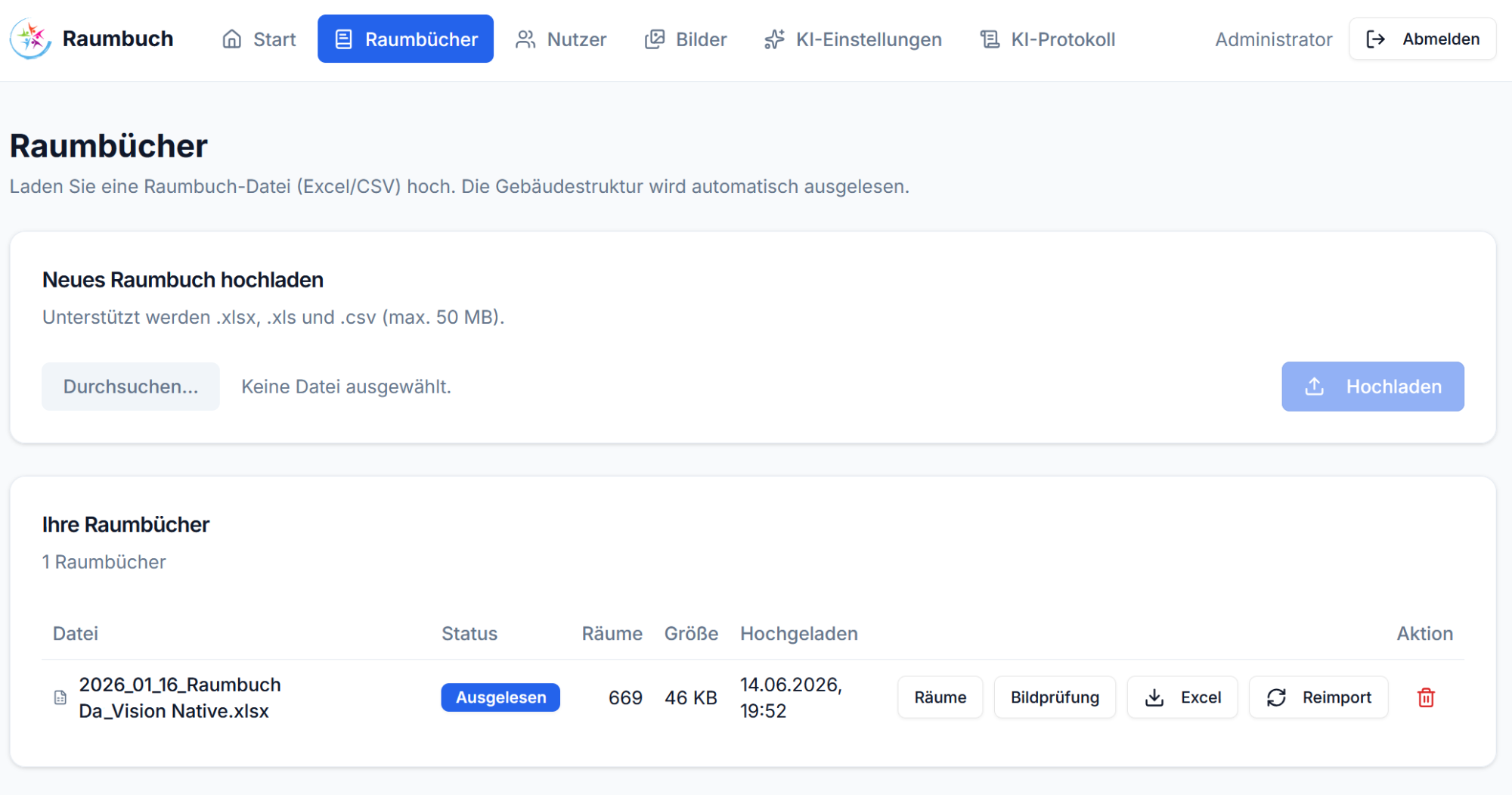
Task: Click the book icon in Raumbücher tab
Action: click(x=344, y=39)
